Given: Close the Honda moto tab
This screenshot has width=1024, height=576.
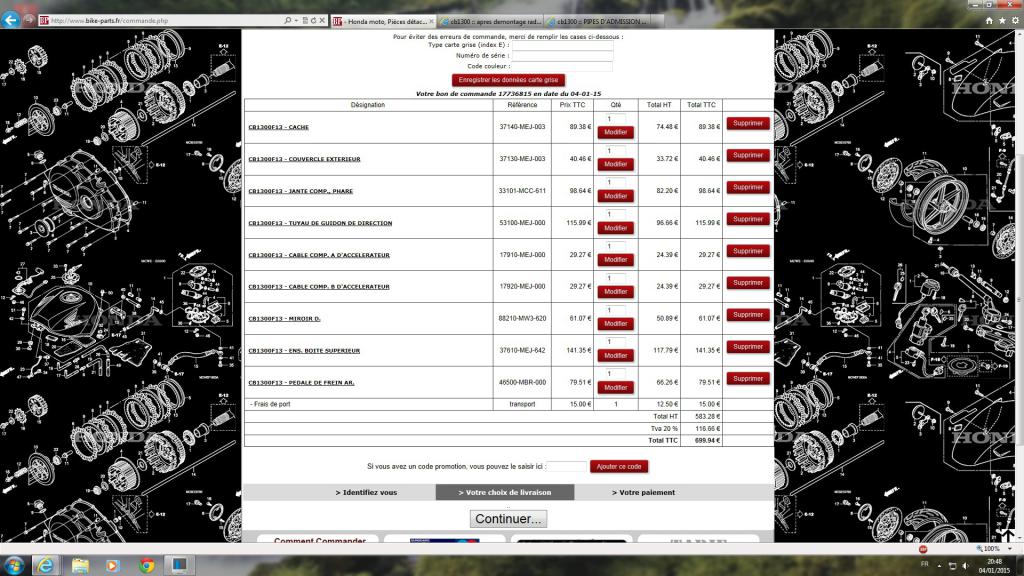Looking at the screenshot, I should point(431,22).
